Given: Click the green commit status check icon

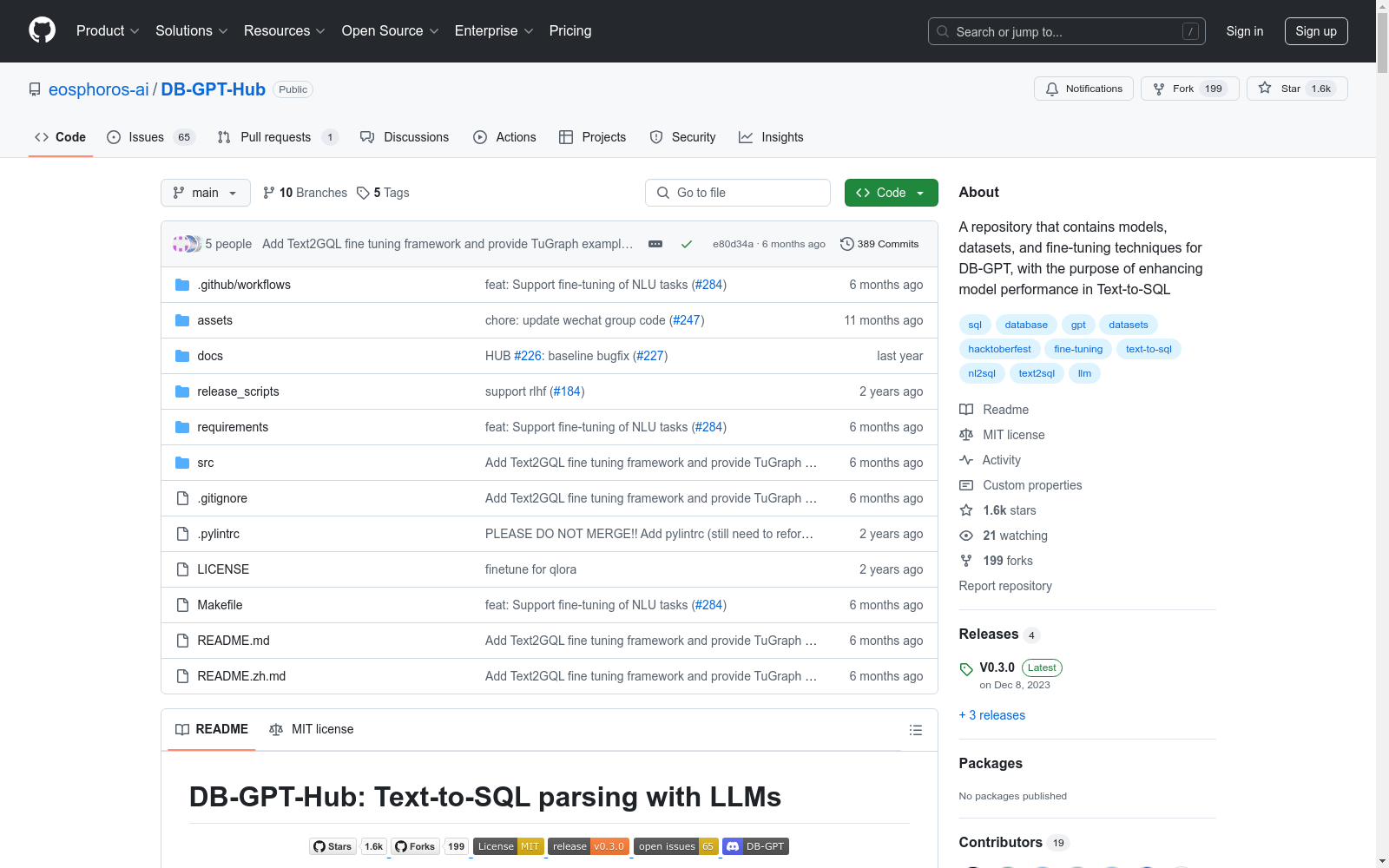Looking at the screenshot, I should 687,244.
